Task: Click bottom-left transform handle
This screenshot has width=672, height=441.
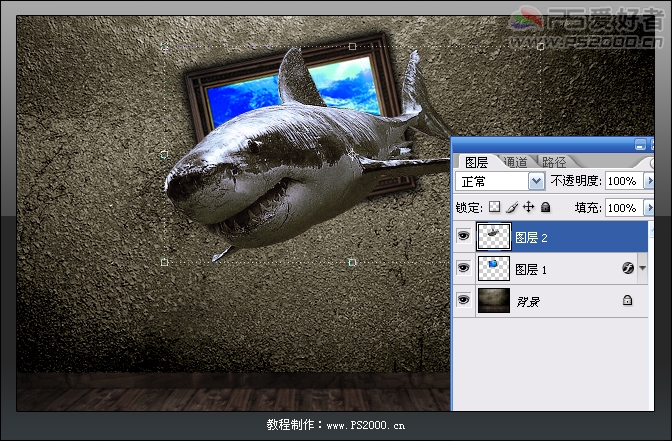Action: pyautogui.click(x=164, y=262)
